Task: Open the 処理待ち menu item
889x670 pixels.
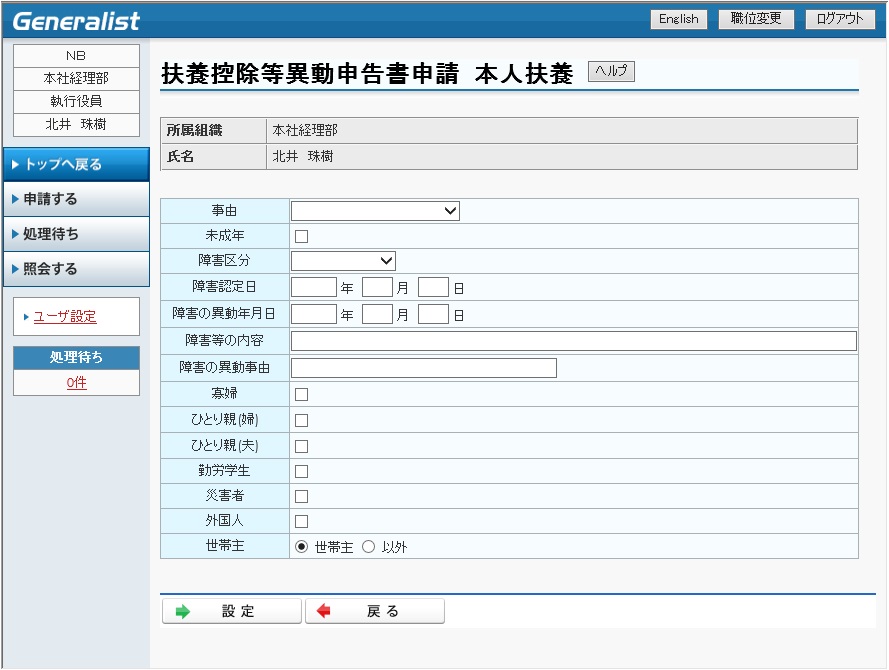Action: (77, 234)
